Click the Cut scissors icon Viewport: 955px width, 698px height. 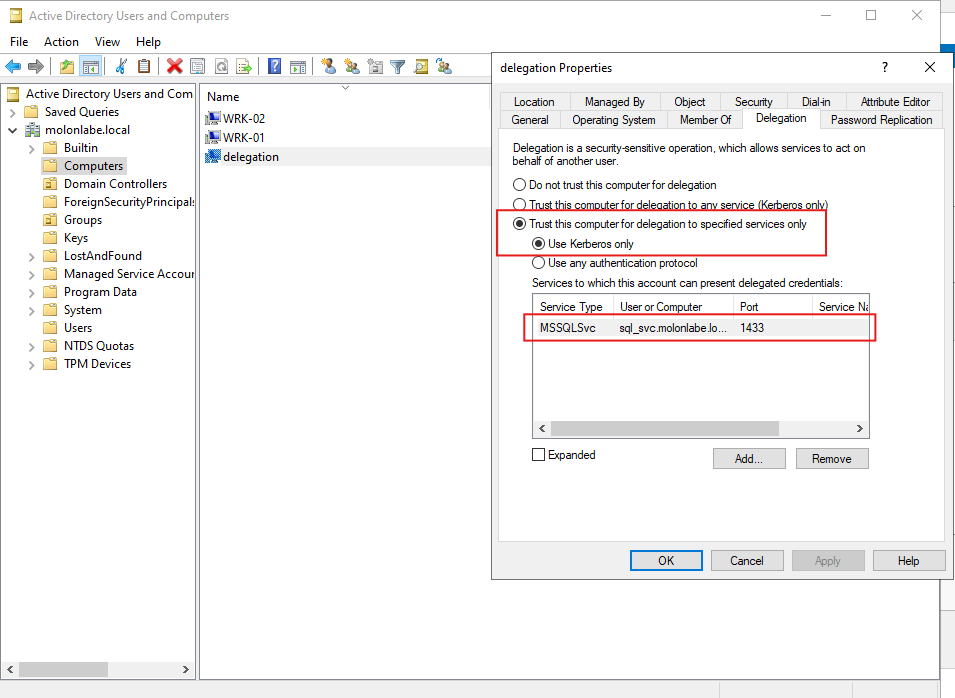pyautogui.click(x=121, y=66)
